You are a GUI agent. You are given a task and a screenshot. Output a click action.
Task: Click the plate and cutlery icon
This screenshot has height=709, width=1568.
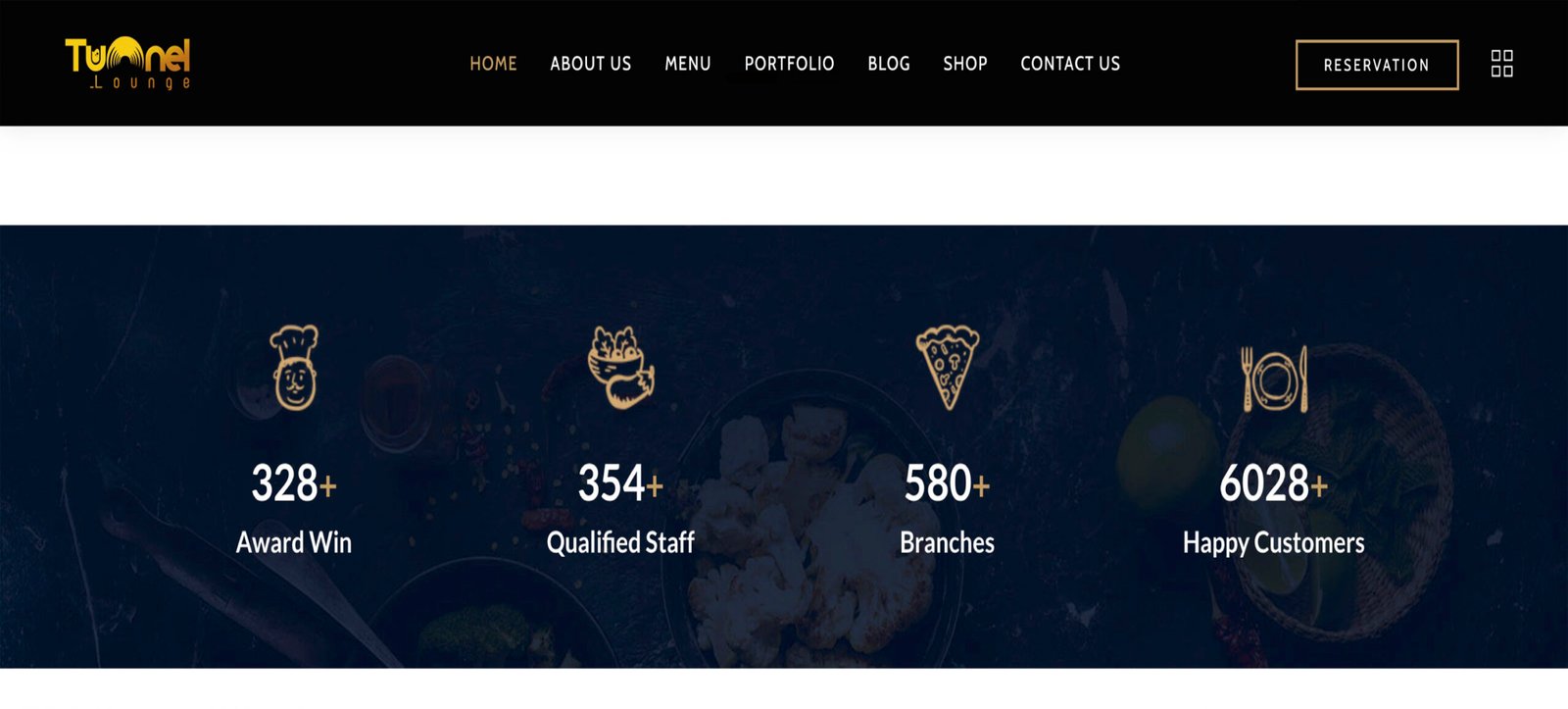coord(1274,379)
